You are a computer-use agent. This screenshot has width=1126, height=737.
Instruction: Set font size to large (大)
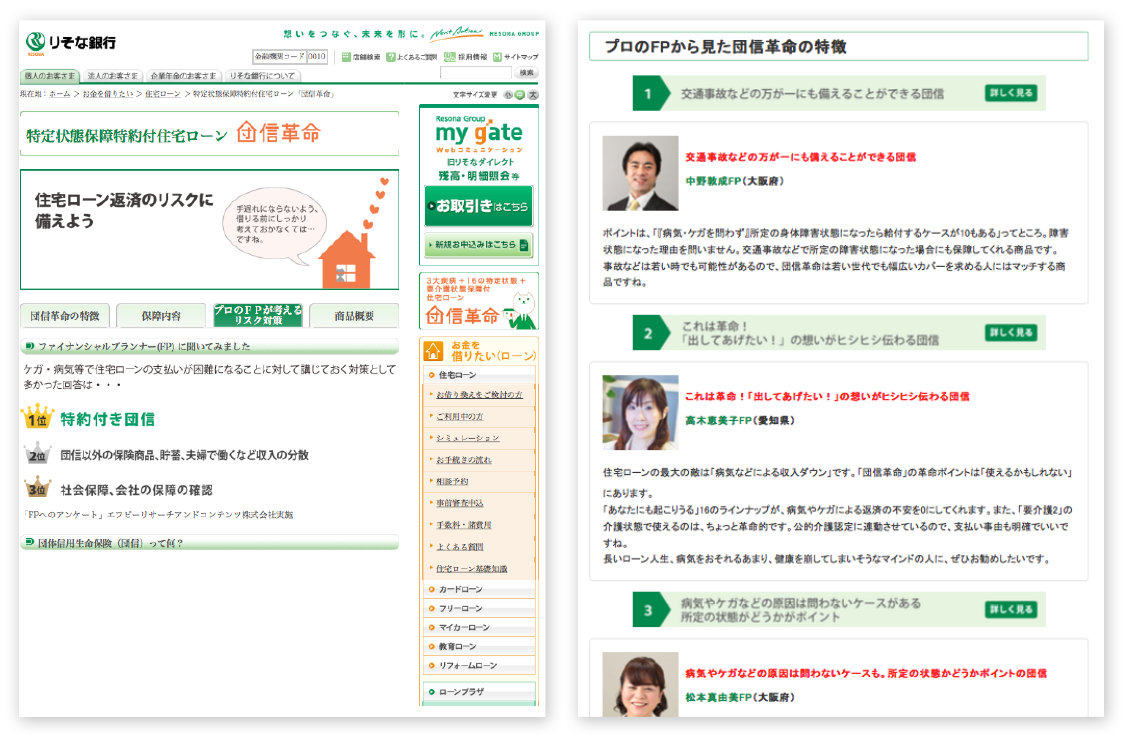533,95
